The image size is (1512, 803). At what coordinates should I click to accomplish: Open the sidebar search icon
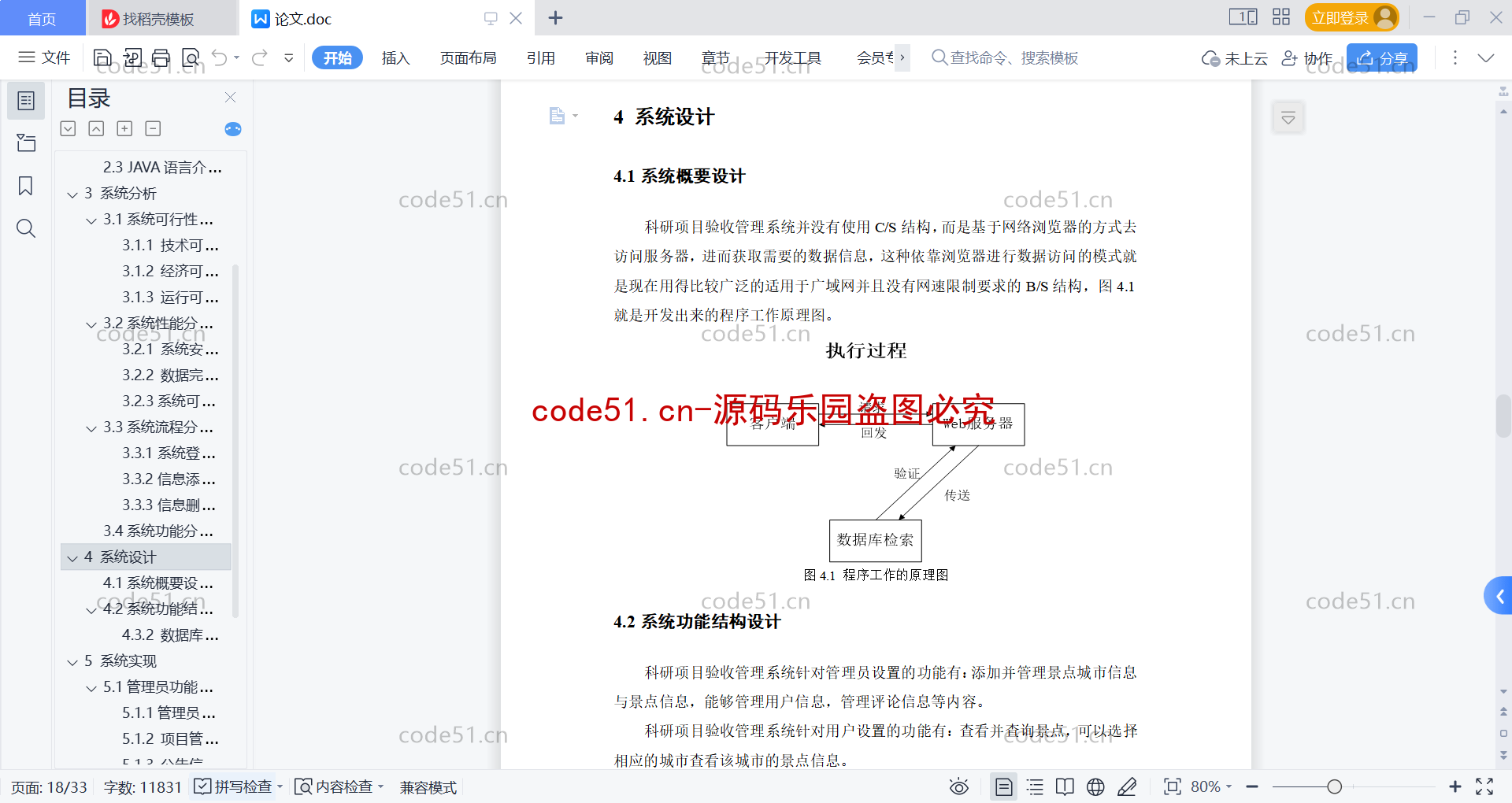click(x=26, y=228)
